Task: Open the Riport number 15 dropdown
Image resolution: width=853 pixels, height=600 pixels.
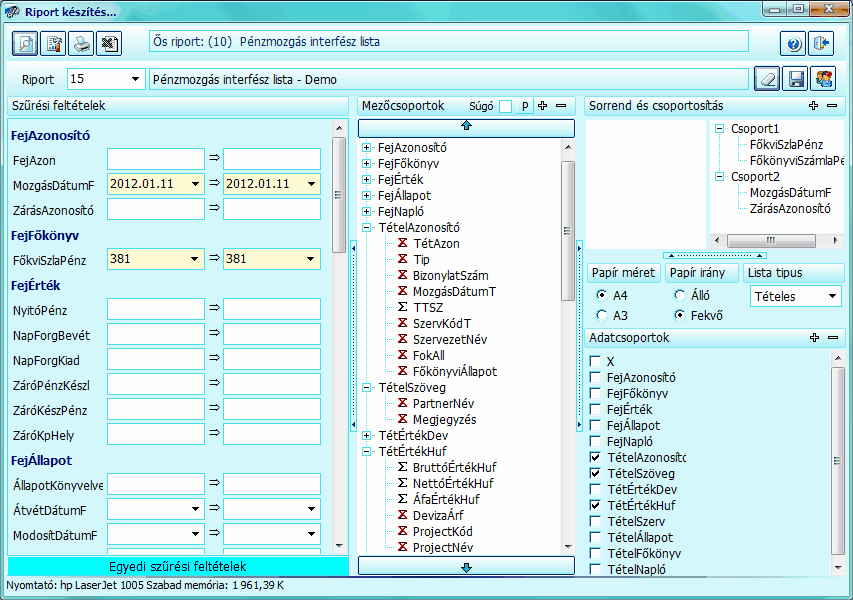Action: coord(135,79)
